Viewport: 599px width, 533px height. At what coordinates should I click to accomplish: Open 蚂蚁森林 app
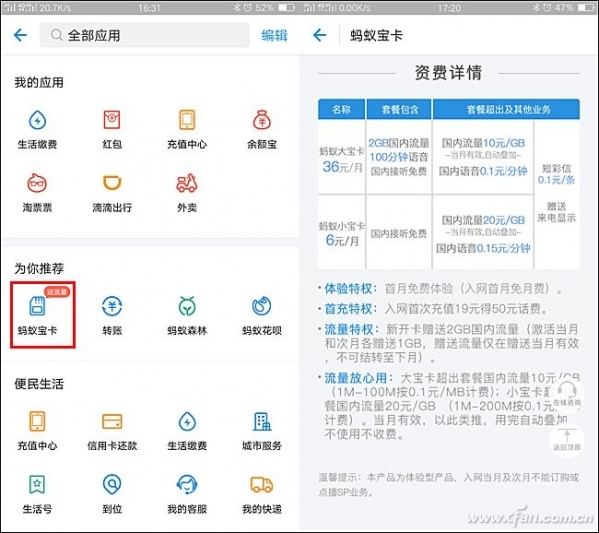[187, 315]
